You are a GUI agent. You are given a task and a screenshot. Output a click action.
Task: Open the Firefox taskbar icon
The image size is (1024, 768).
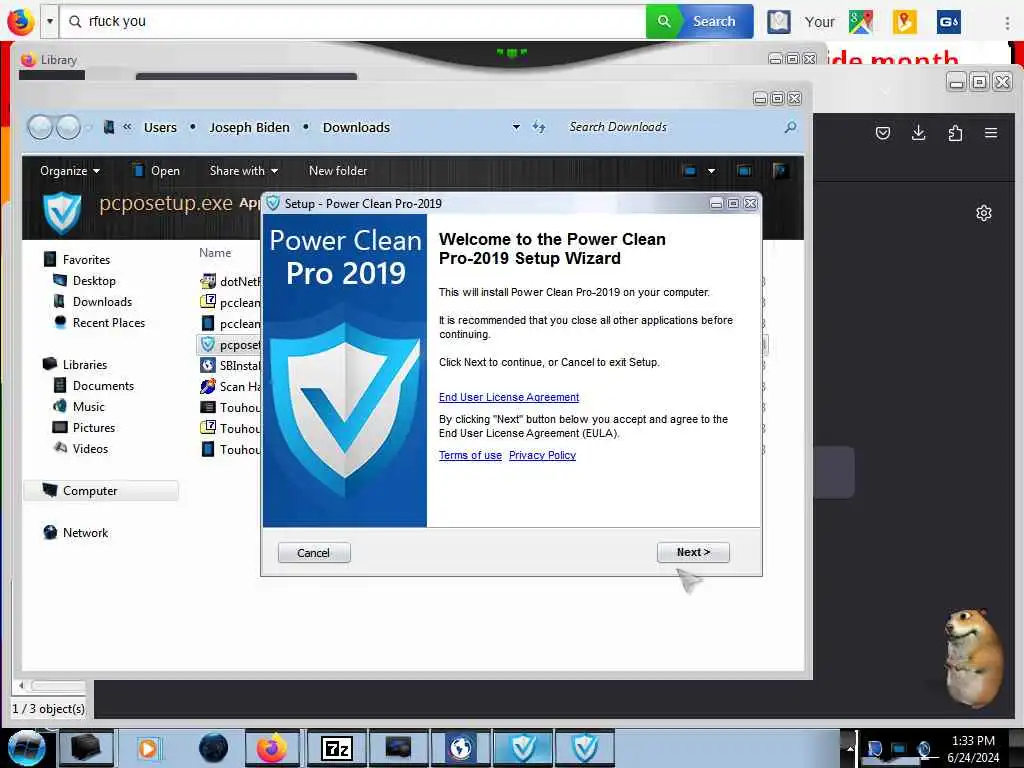click(x=272, y=748)
